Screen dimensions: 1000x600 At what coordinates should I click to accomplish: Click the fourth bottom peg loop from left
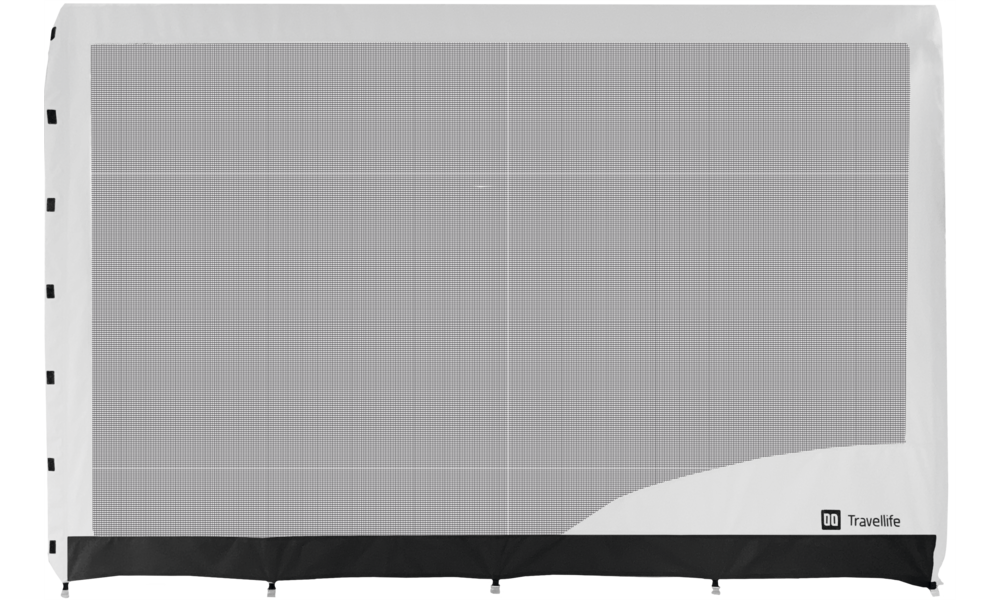716,587
